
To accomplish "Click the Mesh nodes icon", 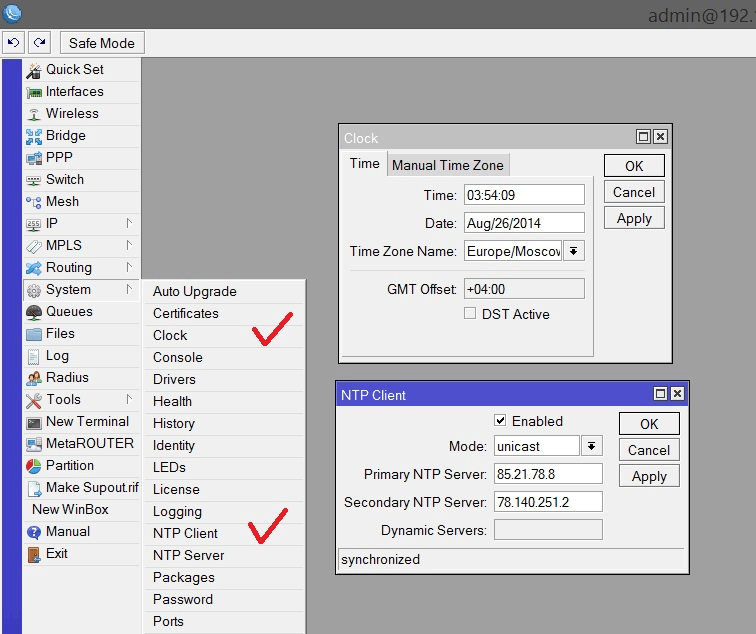I will pyautogui.click(x=34, y=202).
